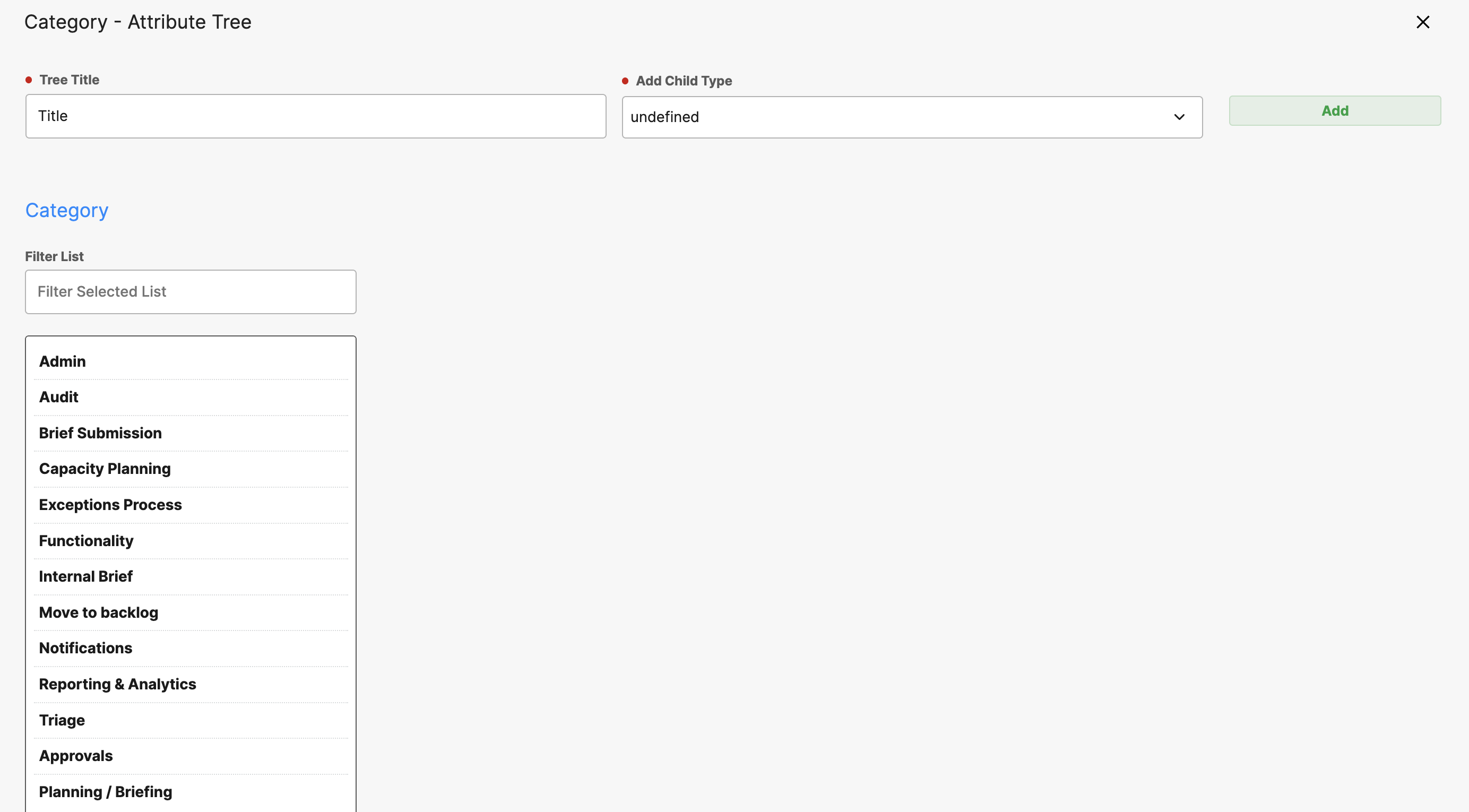Choose Internal Brief category
Image resolution: width=1469 pixels, height=812 pixels.
point(85,576)
